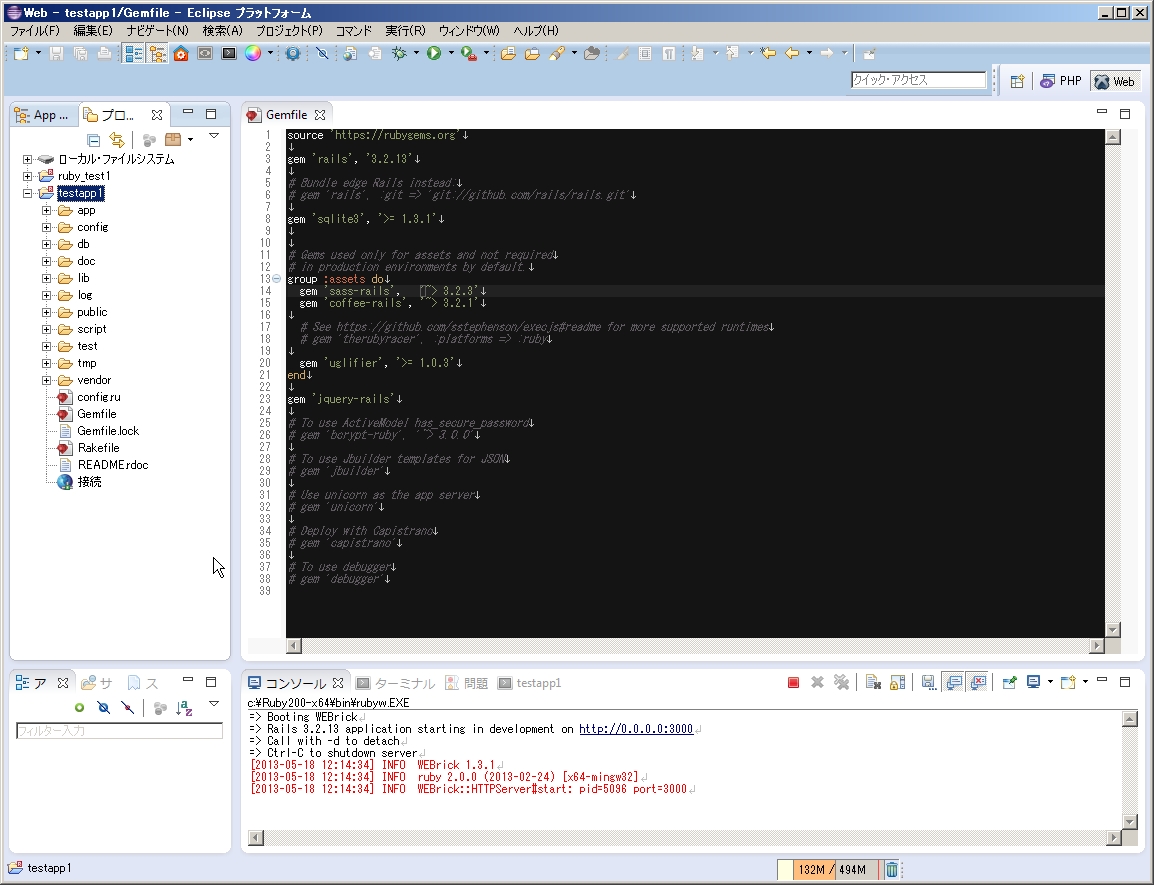
Task: Switch to the PHP perspective
Action: click(x=1061, y=81)
